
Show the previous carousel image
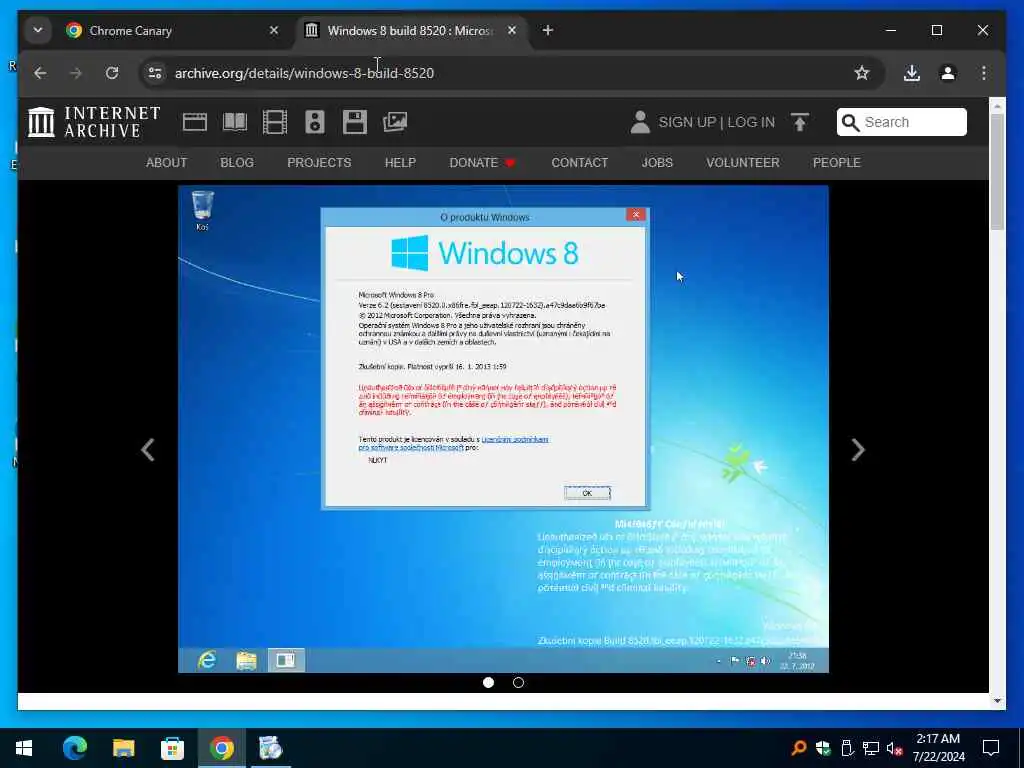click(x=148, y=449)
